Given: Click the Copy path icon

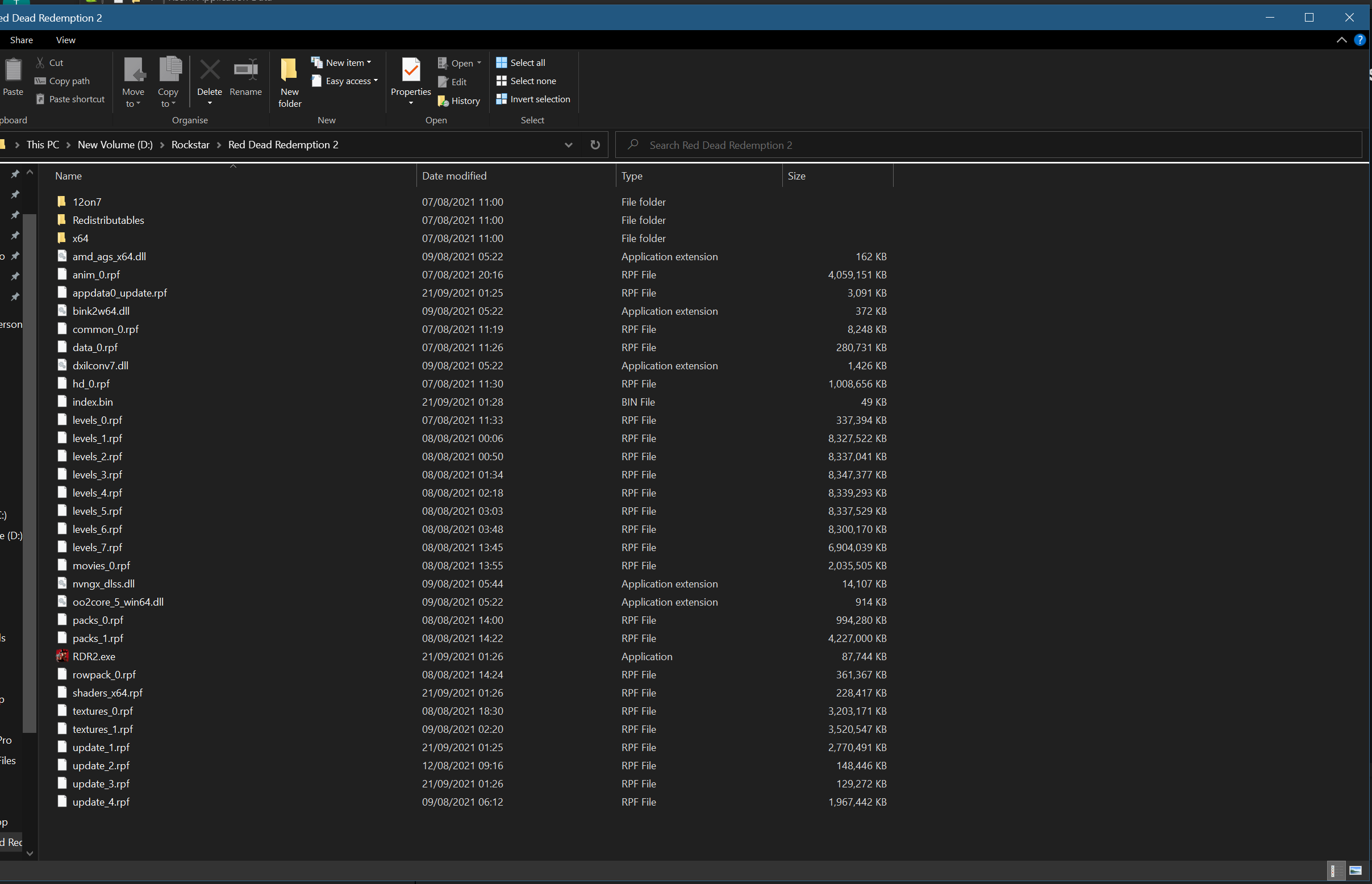Looking at the screenshot, I should [x=40, y=81].
